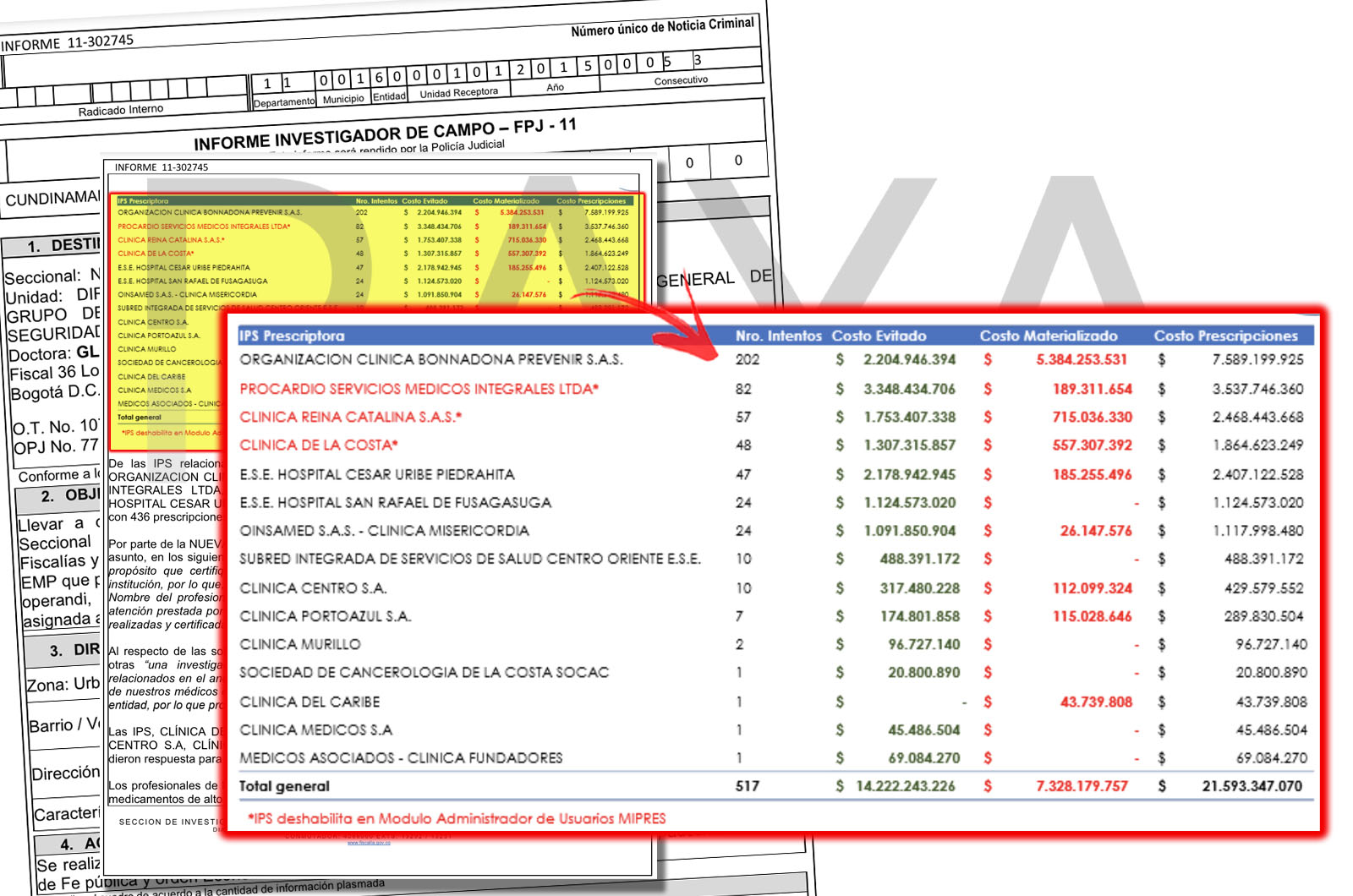Select 'ORGANIZACION CLINICA BONNADONA PREVENIR S.A.S.' in enlarged table

431,359
